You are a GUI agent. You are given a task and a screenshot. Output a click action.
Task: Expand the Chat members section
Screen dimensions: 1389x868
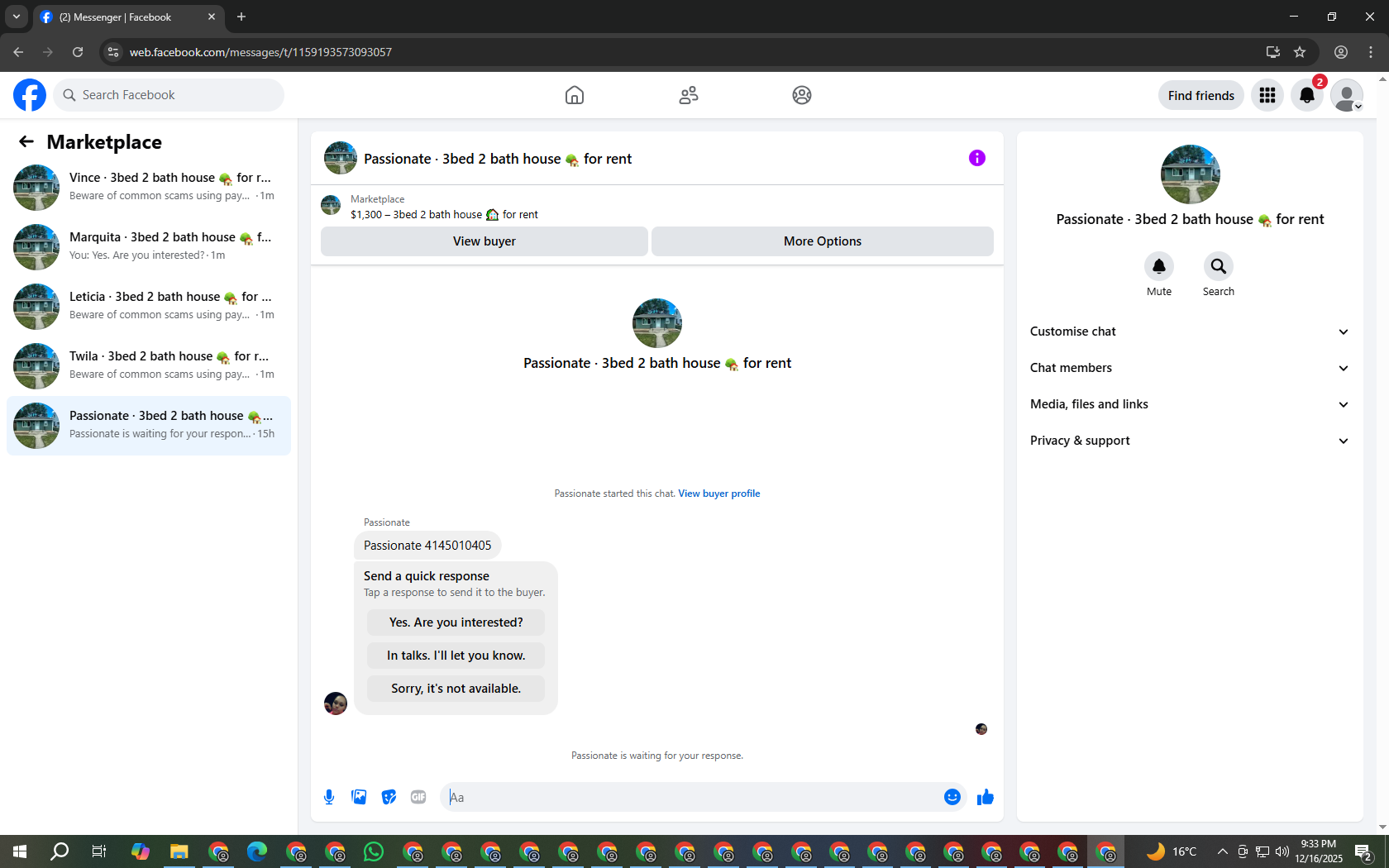[1190, 368]
